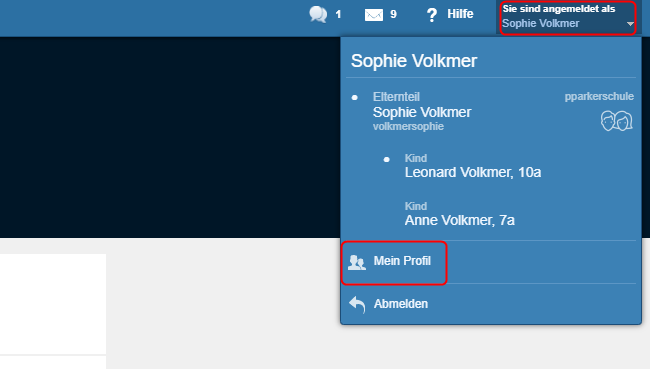Screen dimensions: 650x369
Task: Click the Hilfe link in the header
Action: [x=460, y=14]
